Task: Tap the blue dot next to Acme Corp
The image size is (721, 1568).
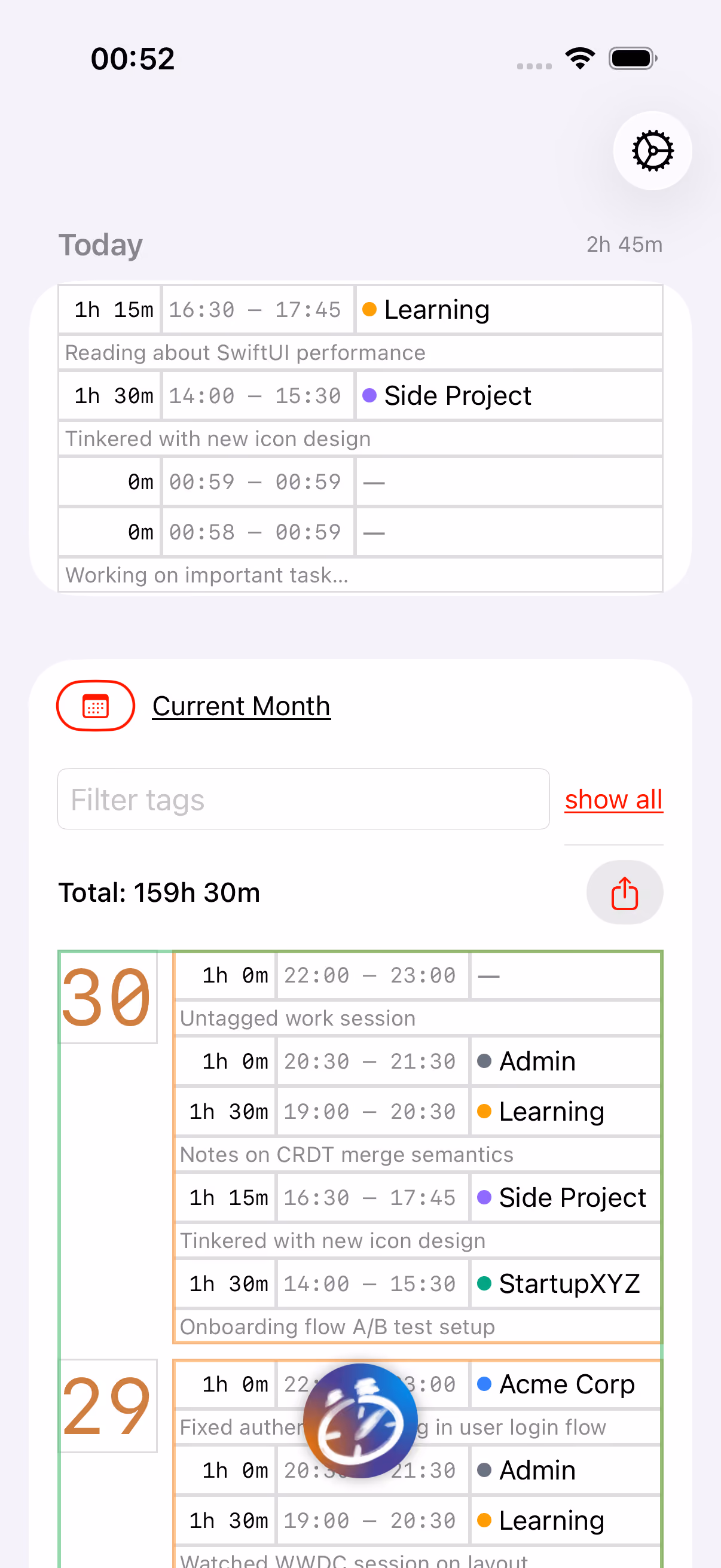Action: point(484,1384)
